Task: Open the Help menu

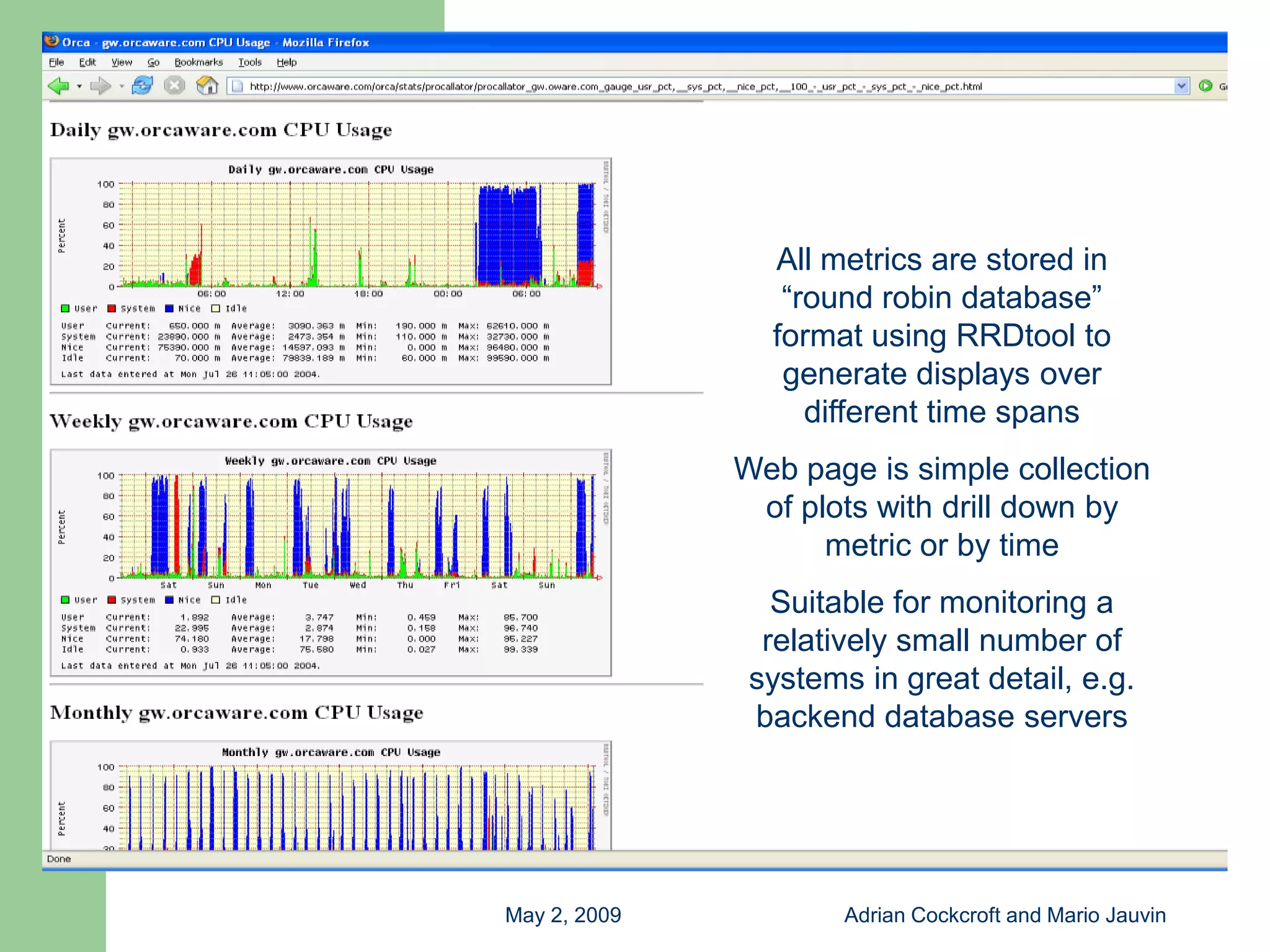Action: 286,62
